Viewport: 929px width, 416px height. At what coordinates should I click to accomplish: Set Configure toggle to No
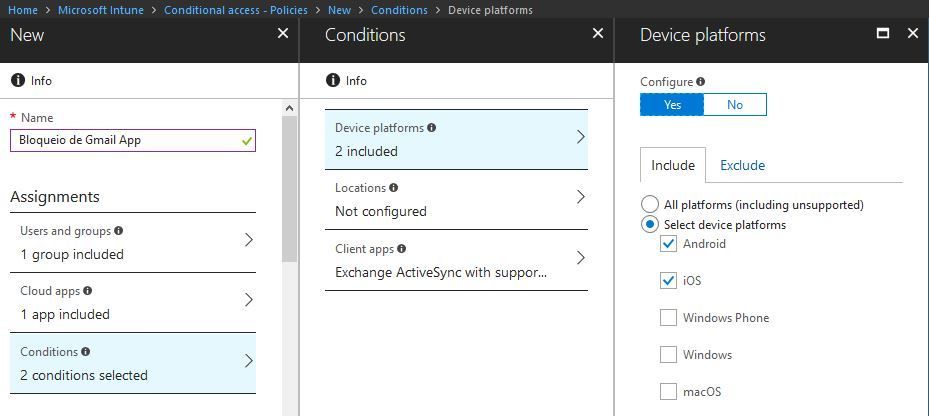tap(735, 105)
